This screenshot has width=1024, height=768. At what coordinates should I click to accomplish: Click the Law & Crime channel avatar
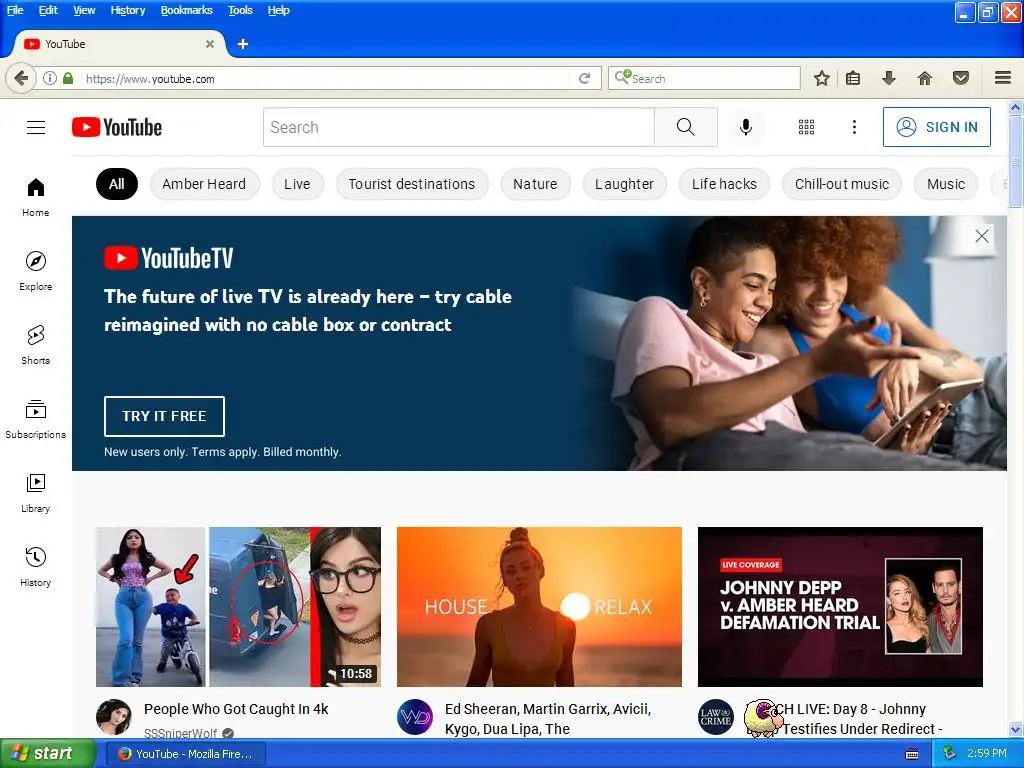(x=716, y=717)
